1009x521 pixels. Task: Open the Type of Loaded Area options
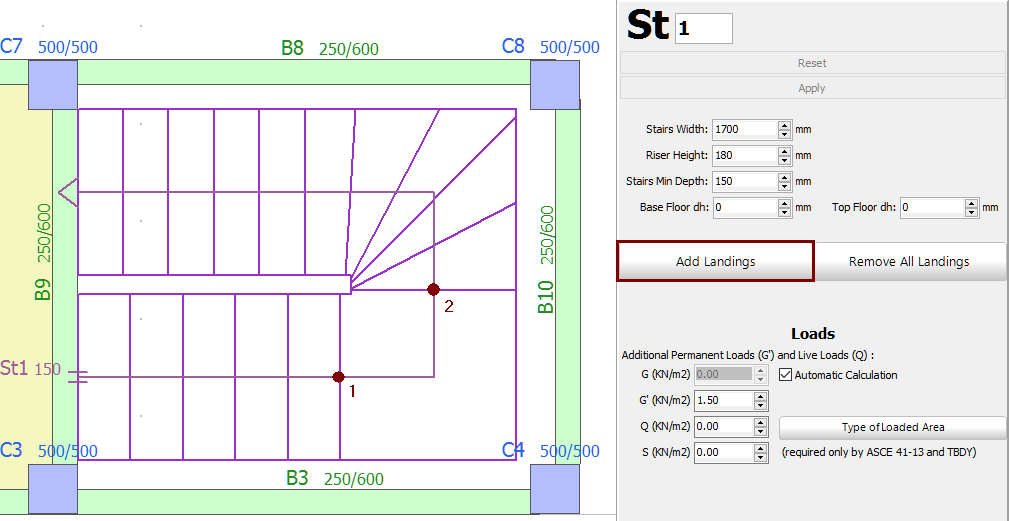click(x=892, y=428)
